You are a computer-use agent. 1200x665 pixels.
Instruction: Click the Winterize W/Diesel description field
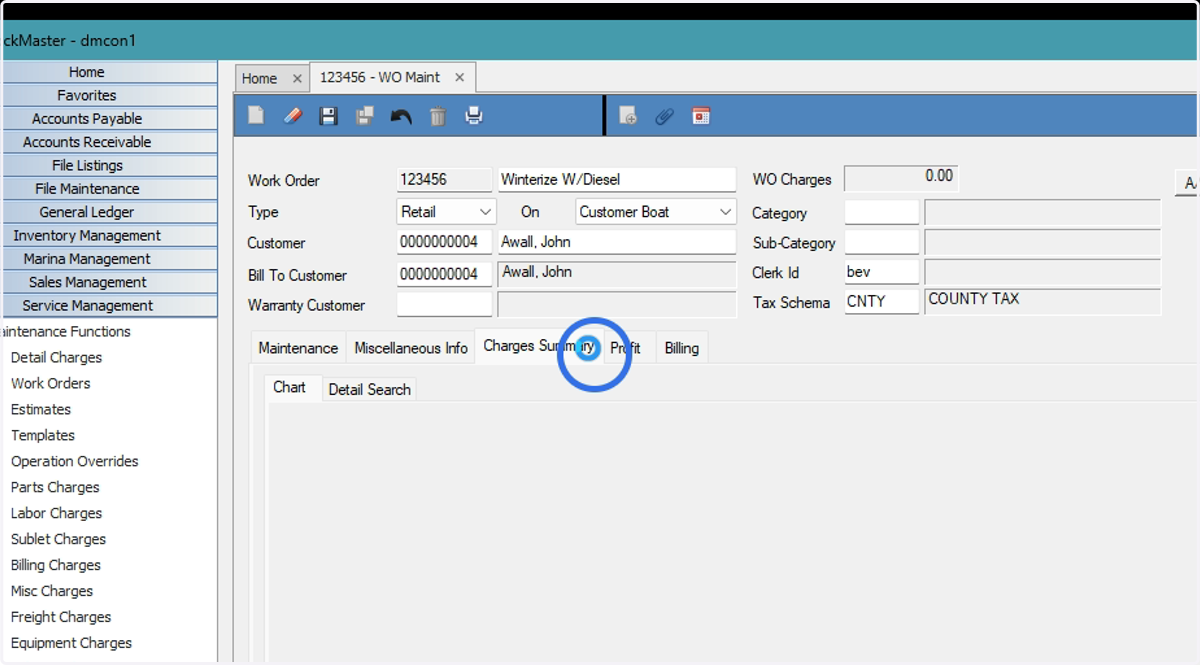[x=617, y=180]
